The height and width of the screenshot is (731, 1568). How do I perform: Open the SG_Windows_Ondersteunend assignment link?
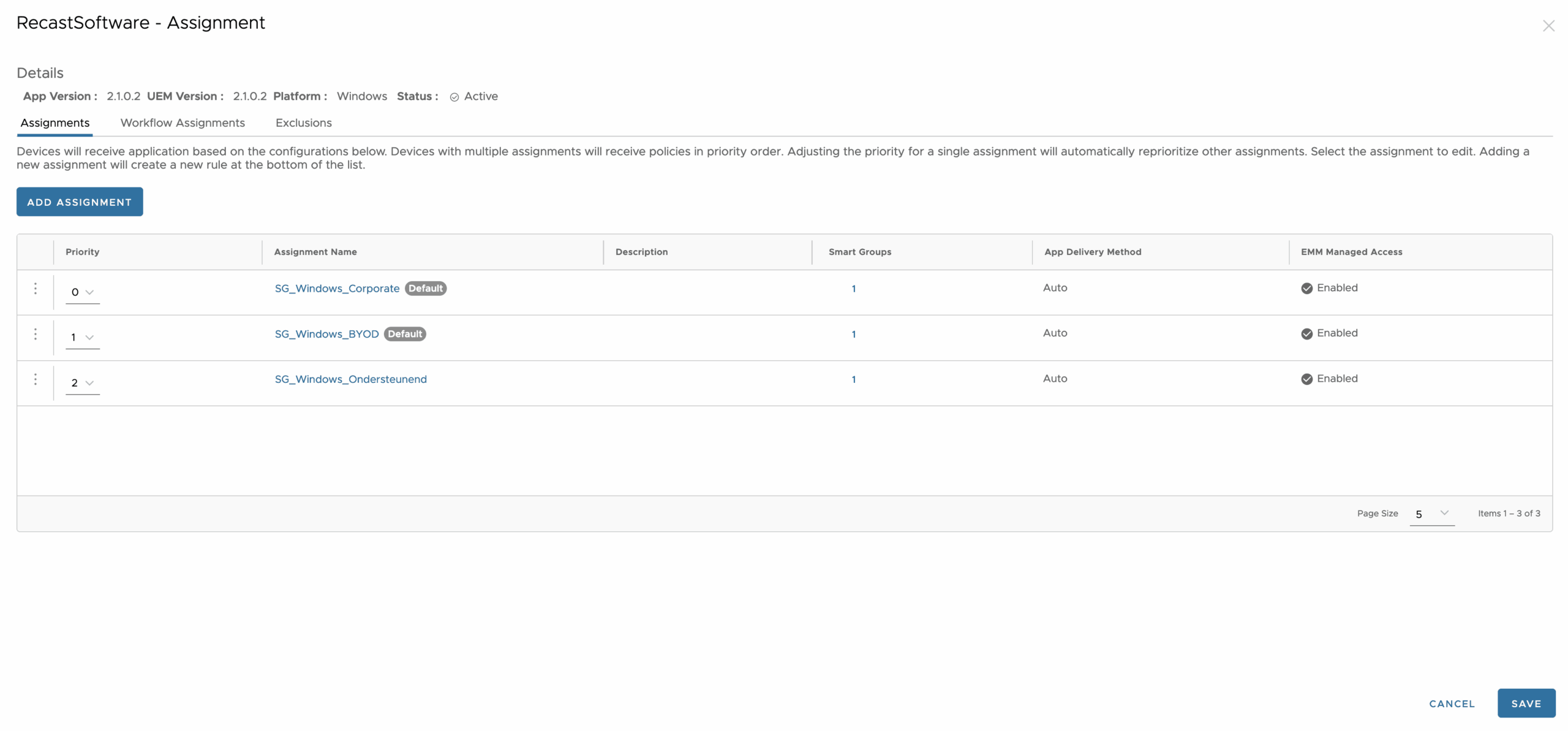click(350, 379)
